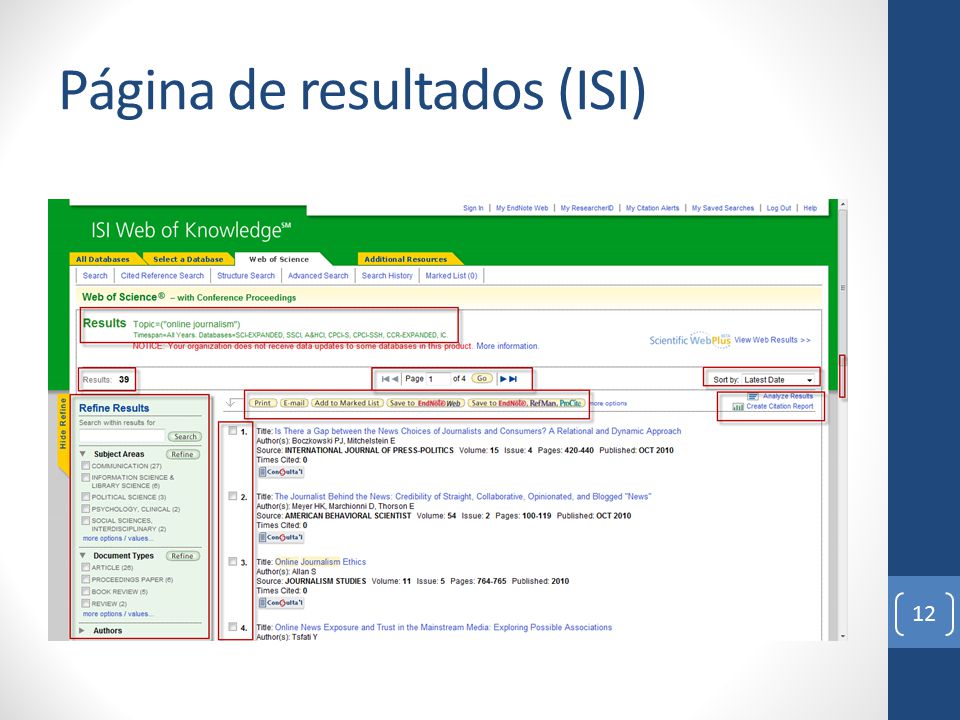Jump to last results page icon
960x720 pixels.
(513, 379)
